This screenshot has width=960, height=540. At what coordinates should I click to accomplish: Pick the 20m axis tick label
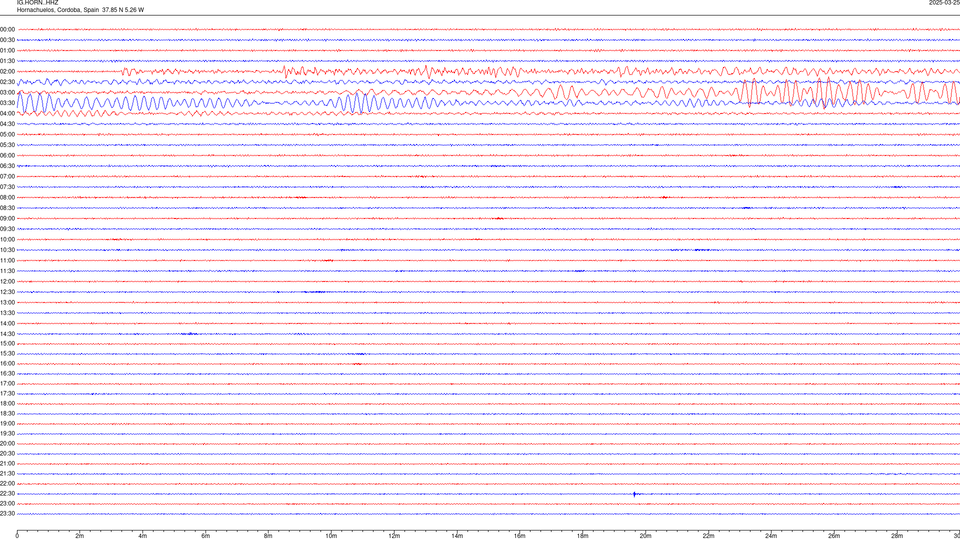point(645,536)
